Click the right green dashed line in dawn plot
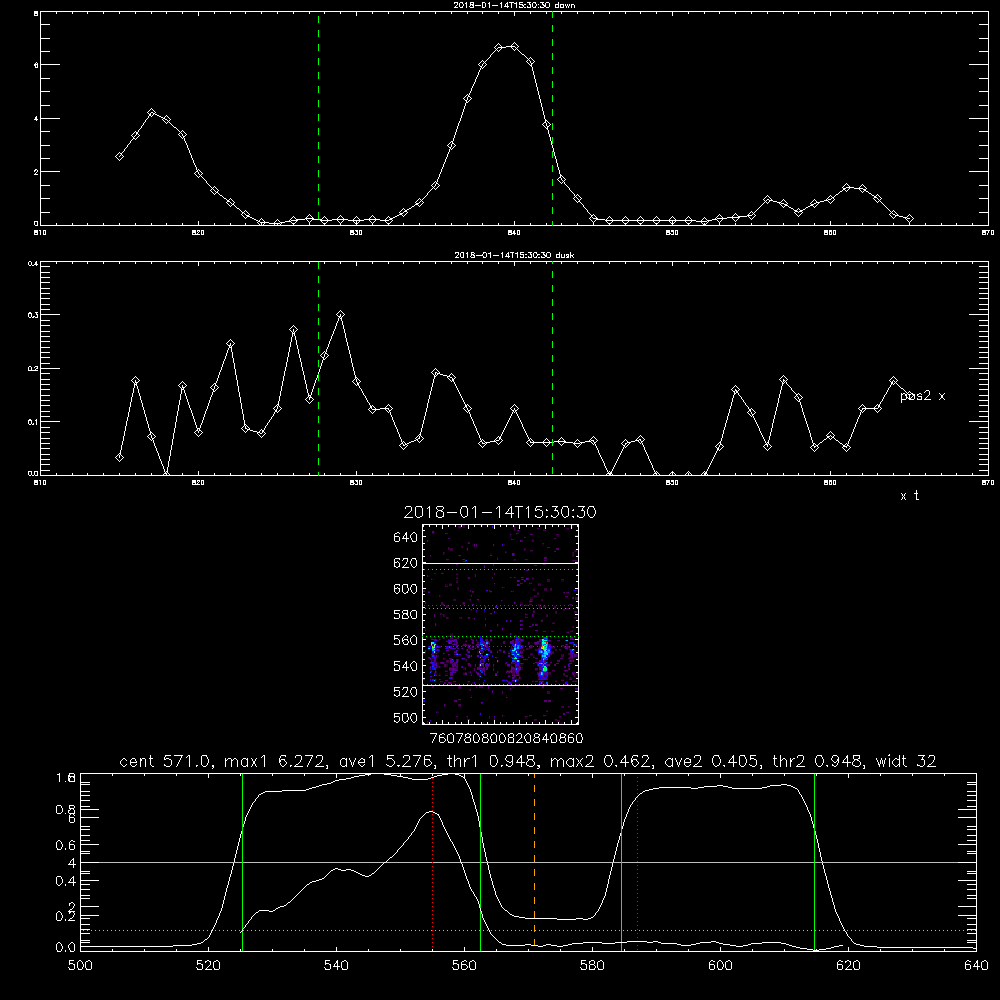 click(552, 118)
